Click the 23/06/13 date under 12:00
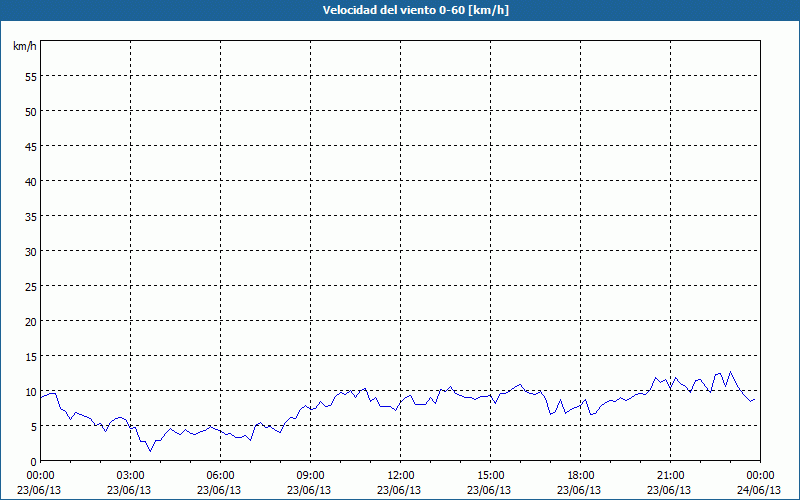This screenshot has height=500, width=800. [400, 490]
